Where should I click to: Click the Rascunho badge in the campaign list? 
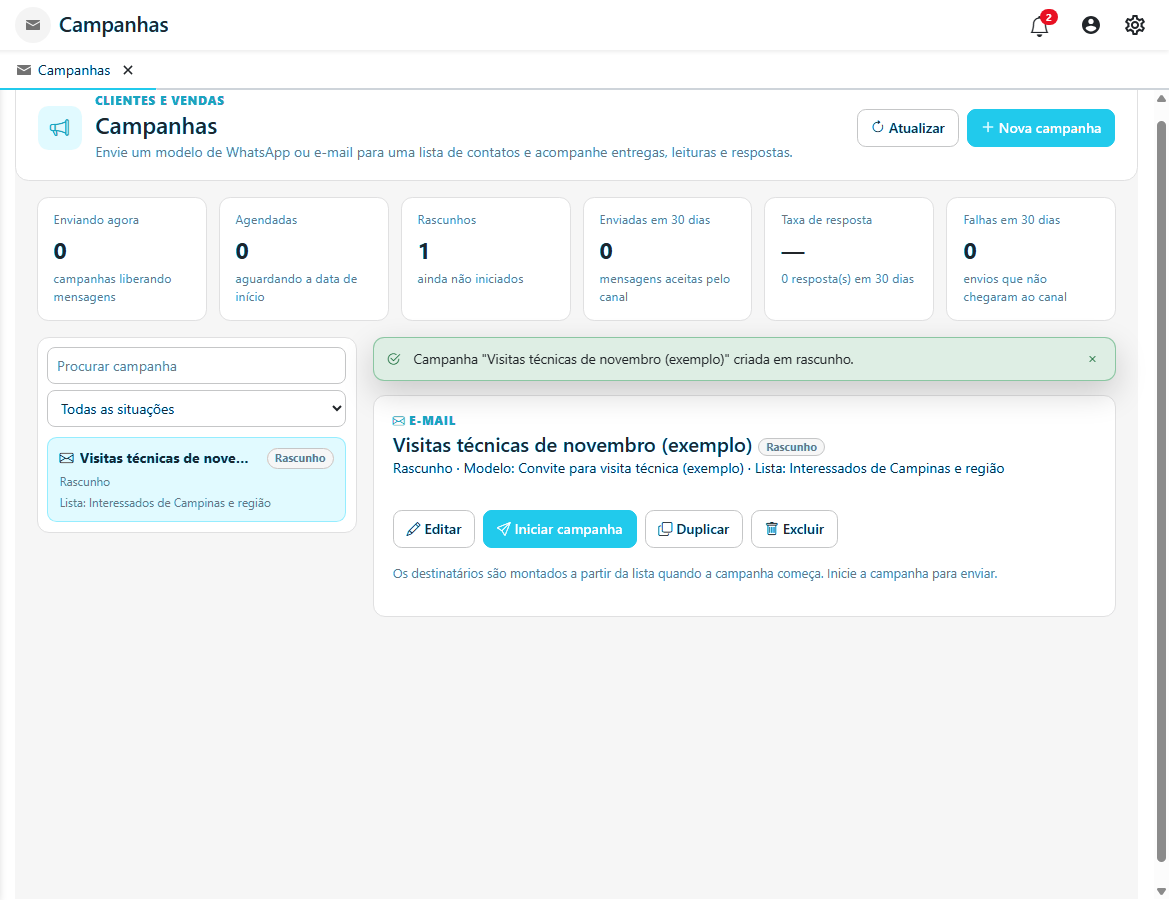point(300,458)
